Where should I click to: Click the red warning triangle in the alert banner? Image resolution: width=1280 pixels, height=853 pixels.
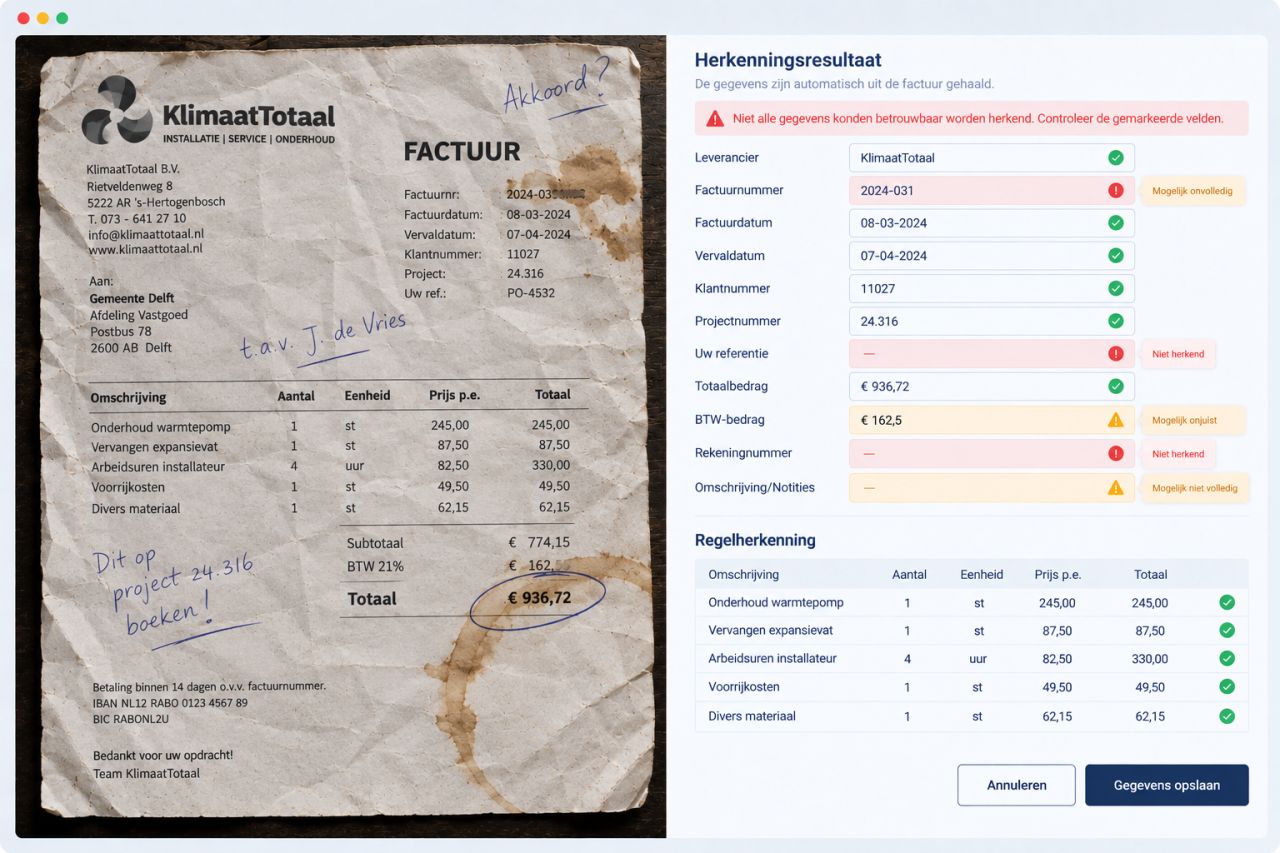(x=715, y=118)
